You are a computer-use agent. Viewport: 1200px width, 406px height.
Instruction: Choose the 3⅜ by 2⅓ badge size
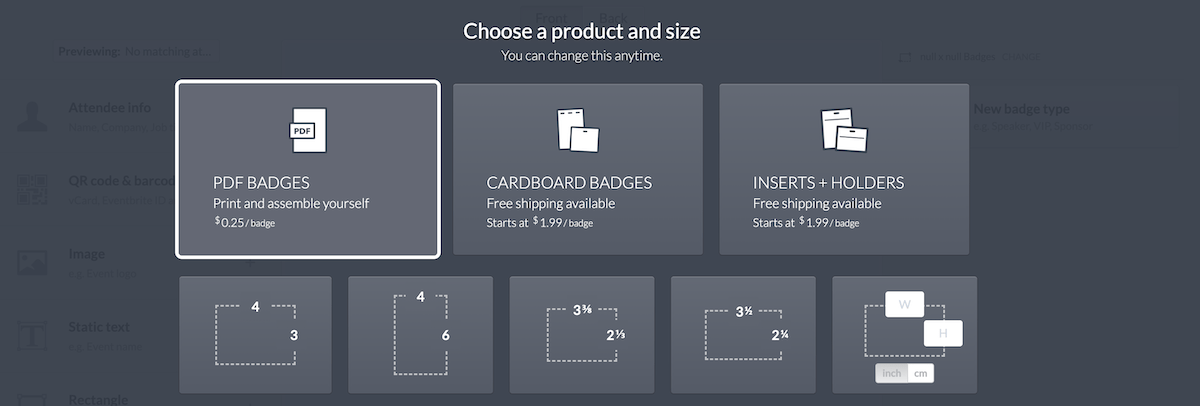coord(582,334)
